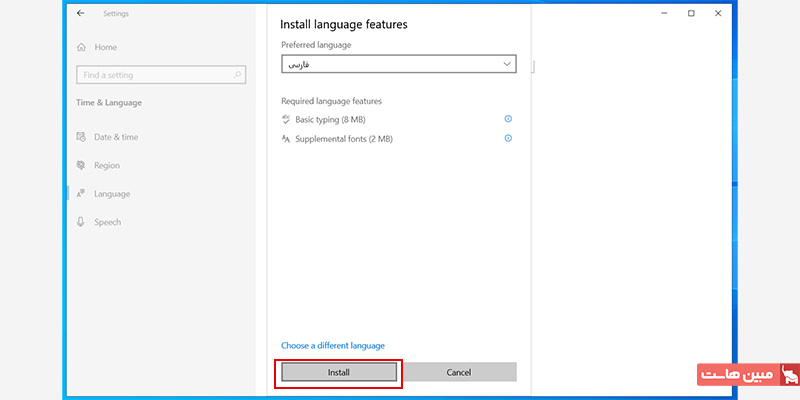Screen dimensions: 800x400
Task: Minimize the Settings window
Action: point(664,14)
